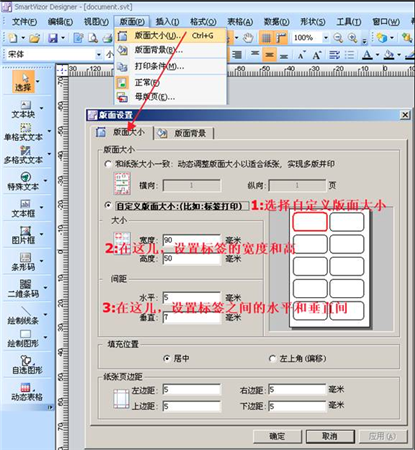
Task: Expand the 选择 tool arrow
Action: pyautogui.click(x=38, y=81)
